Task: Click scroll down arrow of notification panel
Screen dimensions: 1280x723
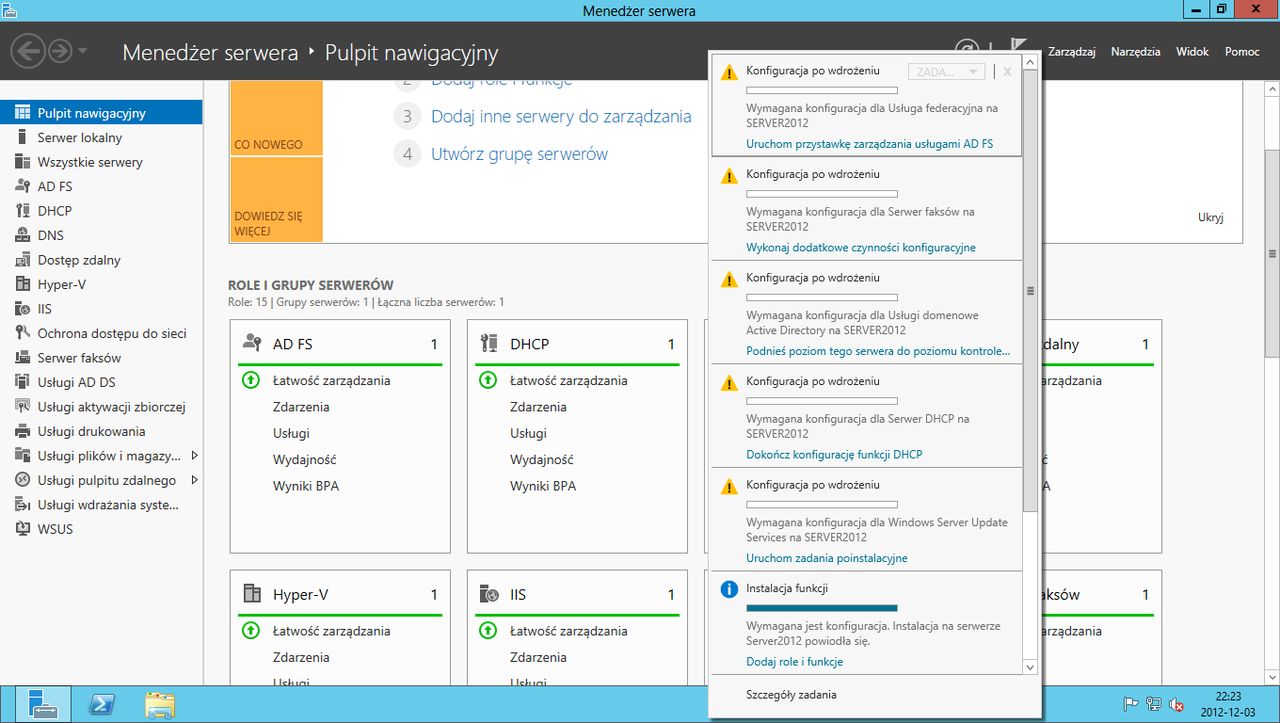Action: 1030,666
